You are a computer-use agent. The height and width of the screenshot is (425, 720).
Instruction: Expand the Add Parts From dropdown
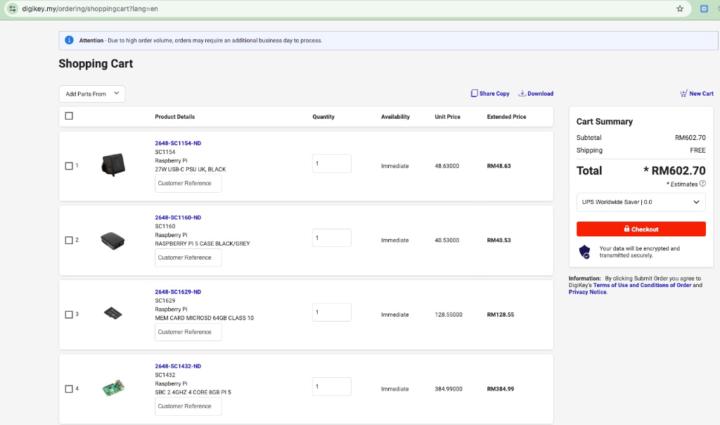click(x=91, y=93)
